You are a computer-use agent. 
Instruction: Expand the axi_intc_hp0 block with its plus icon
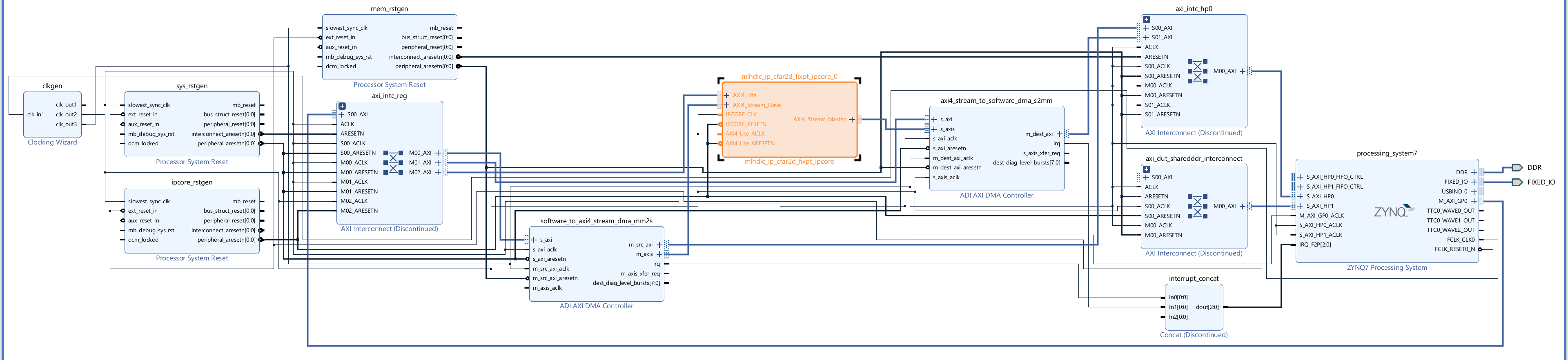[x=1146, y=20]
